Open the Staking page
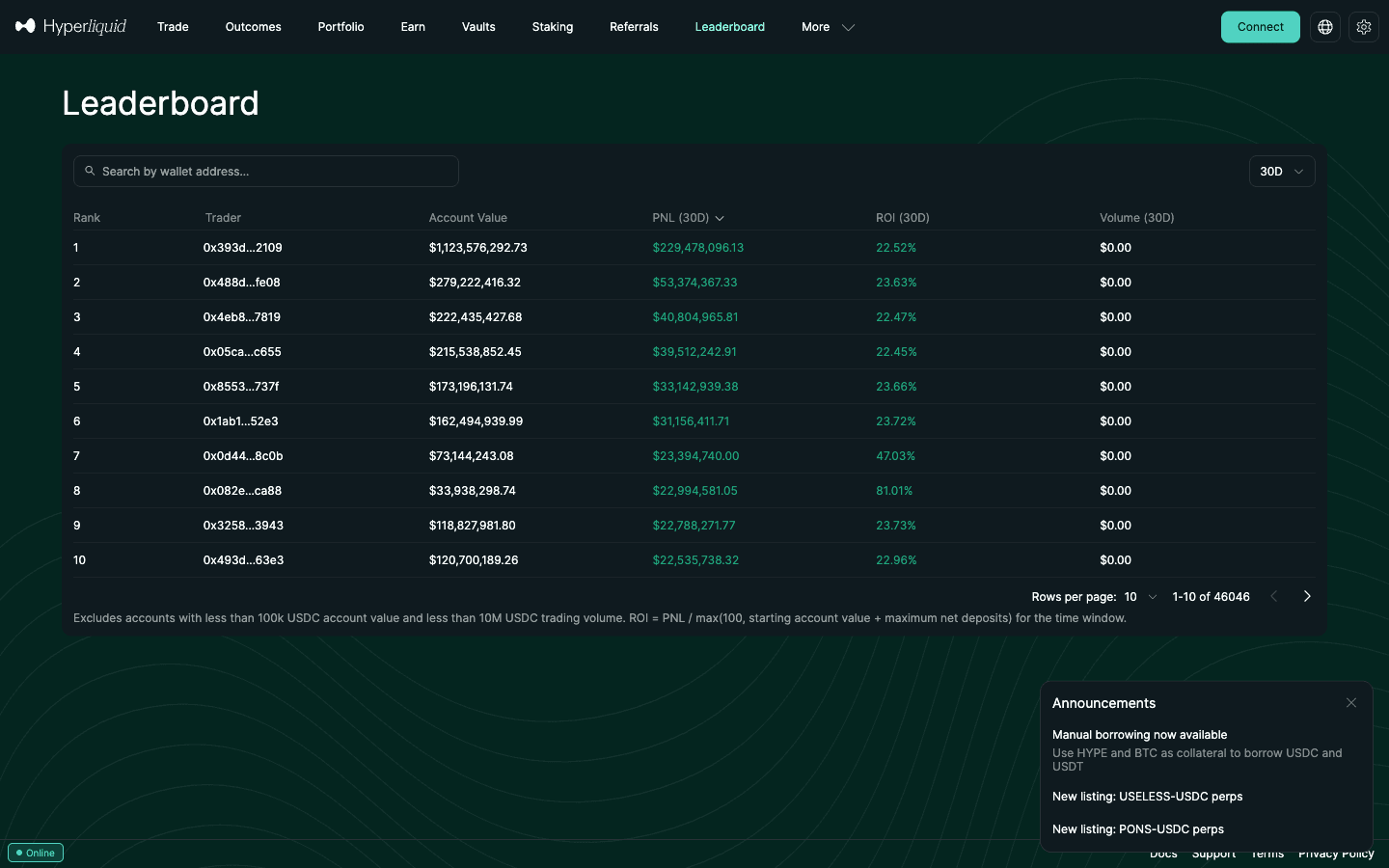The height and width of the screenshot is (868, 1389). tap(553, 27)
